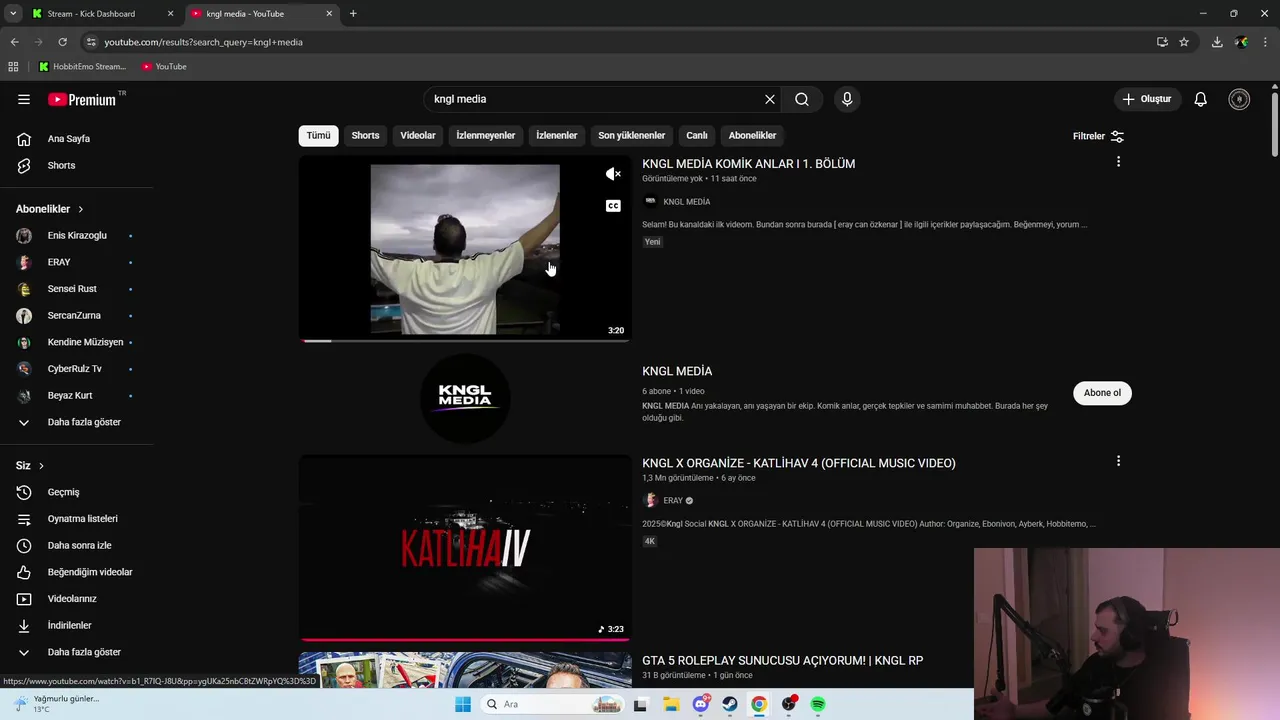Select the Abonelikler filter chip
This screenshot has width=1280, height=720.
[752, 135]
